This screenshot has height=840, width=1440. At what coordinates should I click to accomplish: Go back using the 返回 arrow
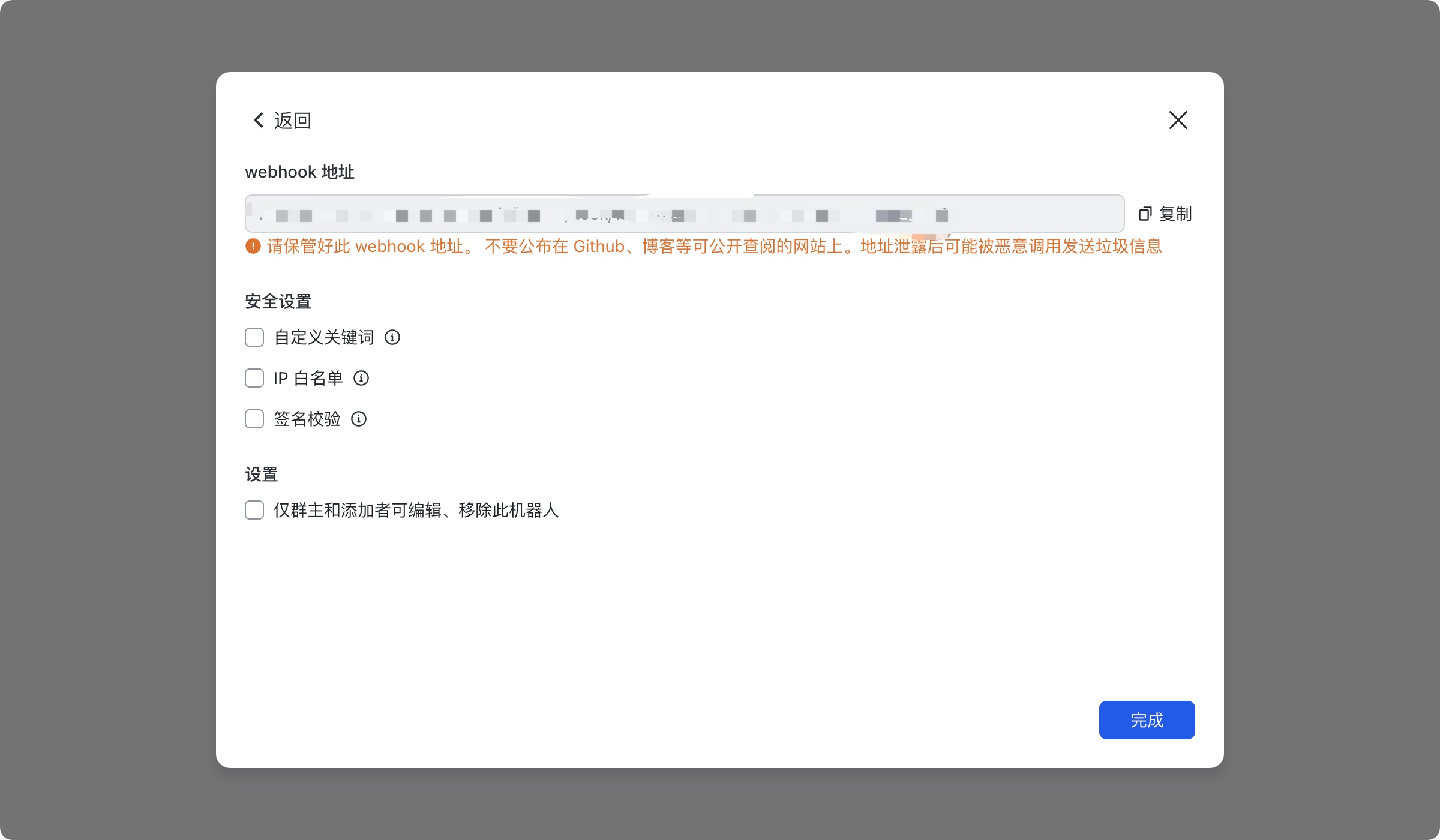point(281,121)
